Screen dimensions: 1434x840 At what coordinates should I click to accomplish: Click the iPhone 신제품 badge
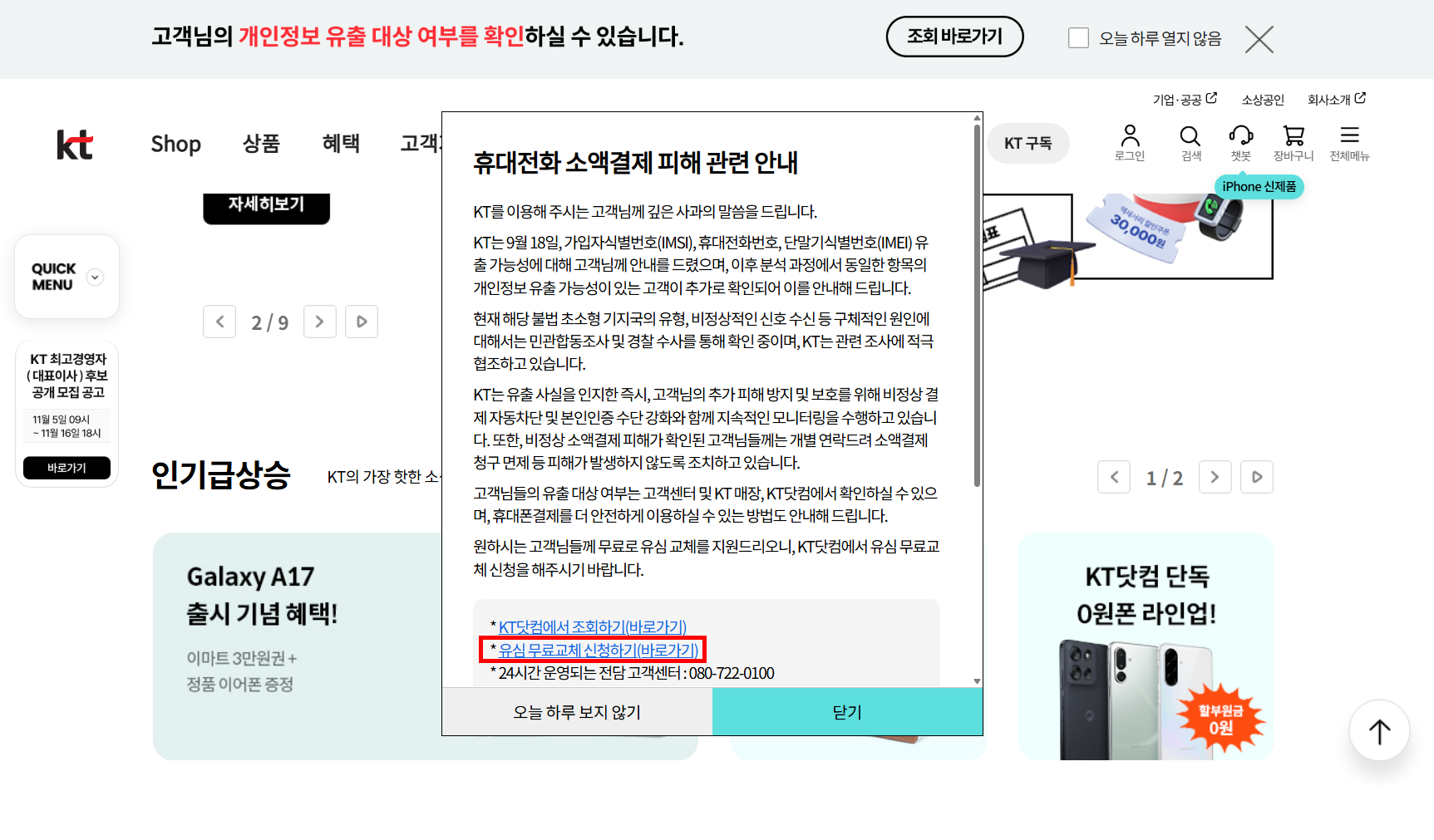(1259, 187)
